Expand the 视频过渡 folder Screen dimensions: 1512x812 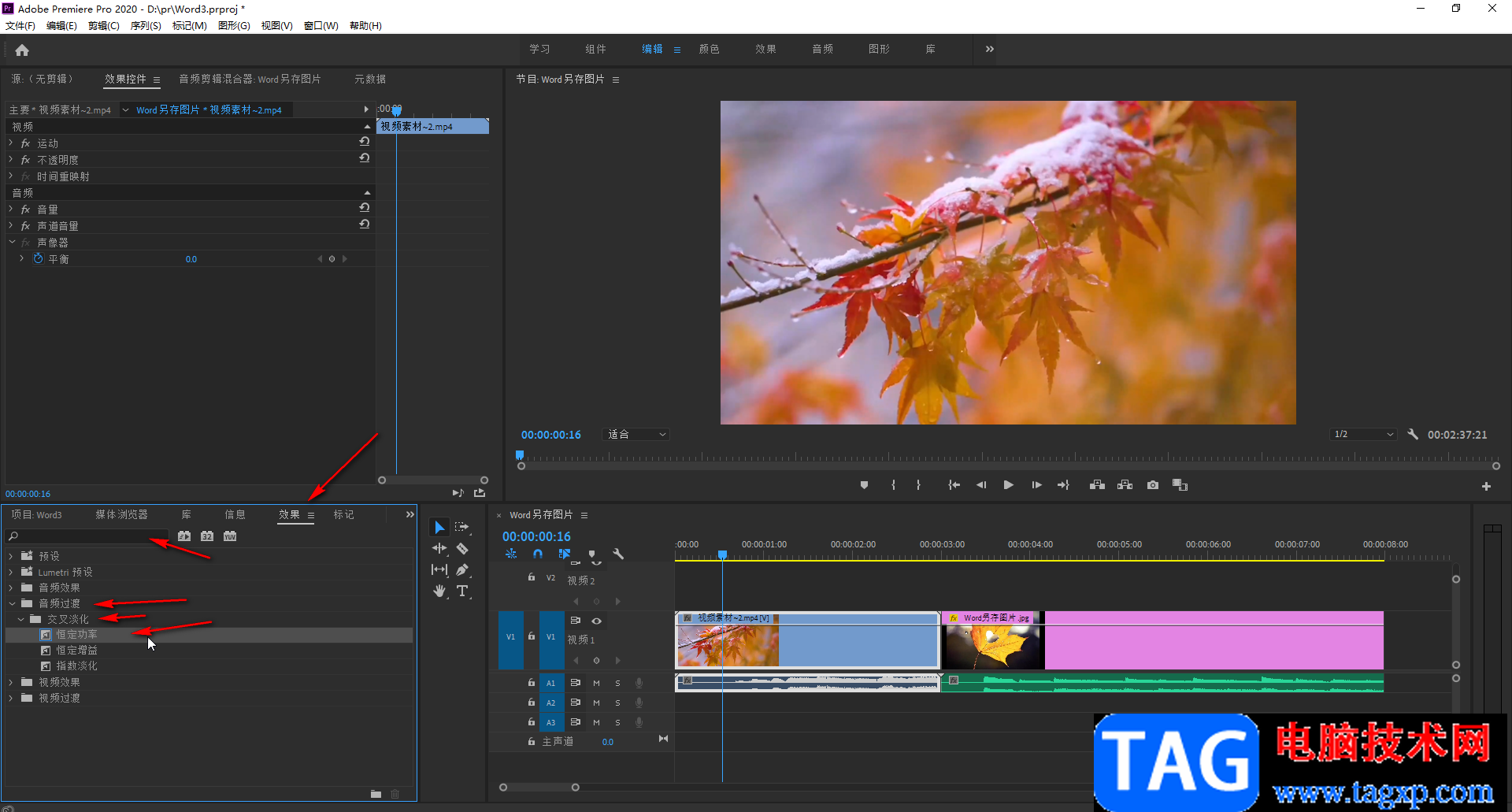pyautogui.click(x=11, y=698)
